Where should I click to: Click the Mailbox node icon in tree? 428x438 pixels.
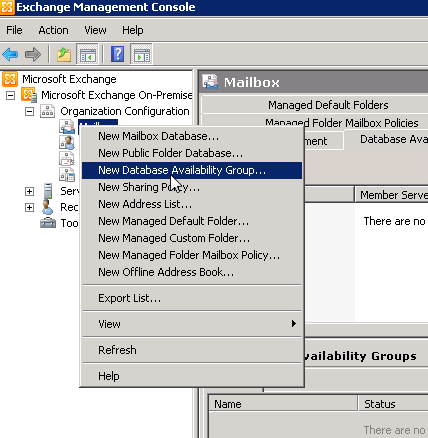tap(67, 127)
